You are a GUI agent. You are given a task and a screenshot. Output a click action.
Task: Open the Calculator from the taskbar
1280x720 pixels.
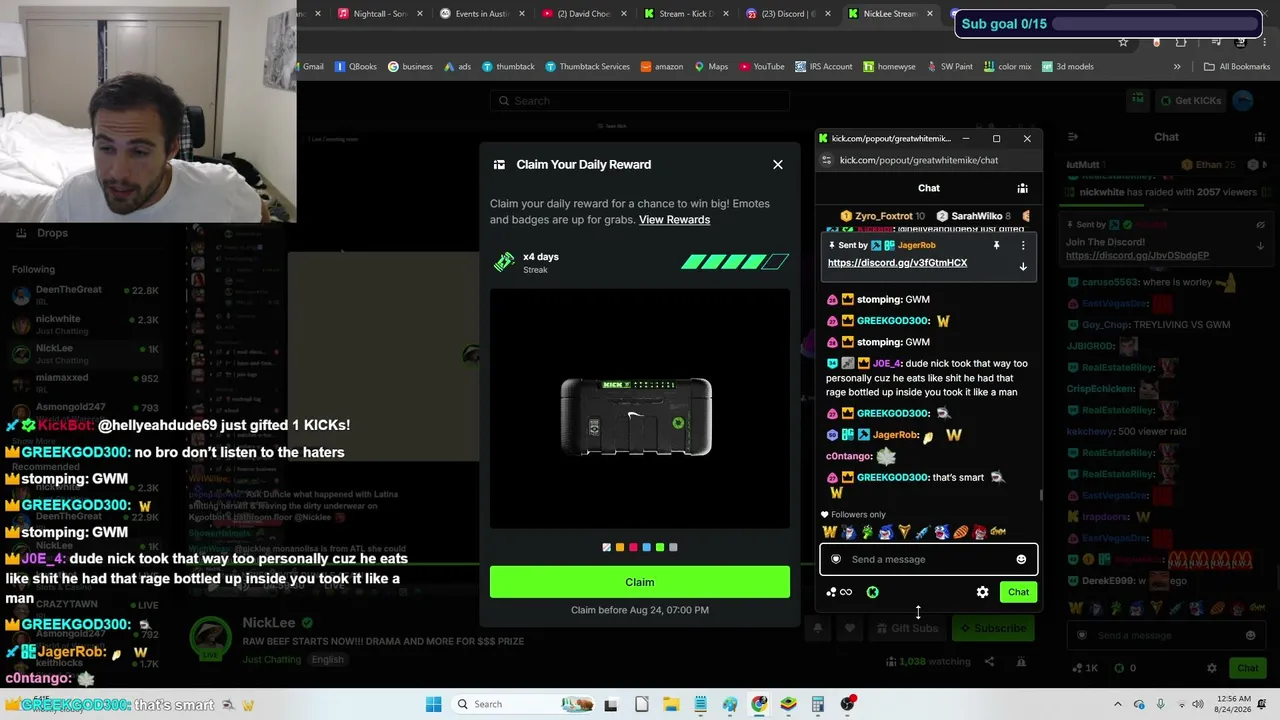[817, 704]
